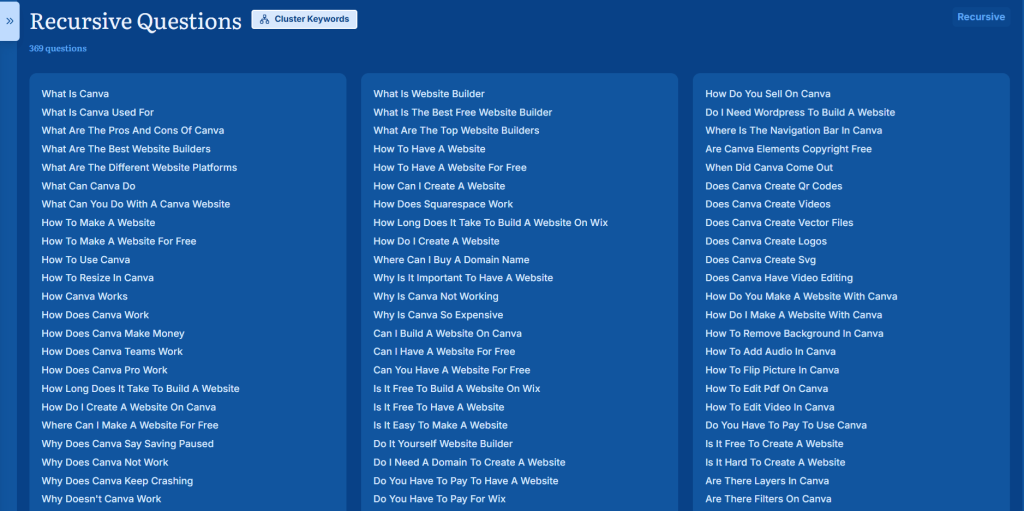
Task: Select 'What Can You Do With A Canva Website'
Action: pyautogui.click(x=136, y=205)
